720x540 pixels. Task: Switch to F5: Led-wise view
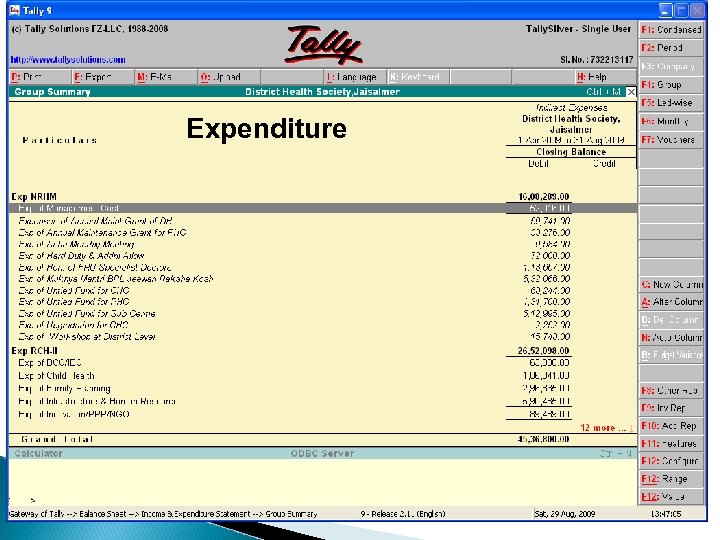point(671,103)
